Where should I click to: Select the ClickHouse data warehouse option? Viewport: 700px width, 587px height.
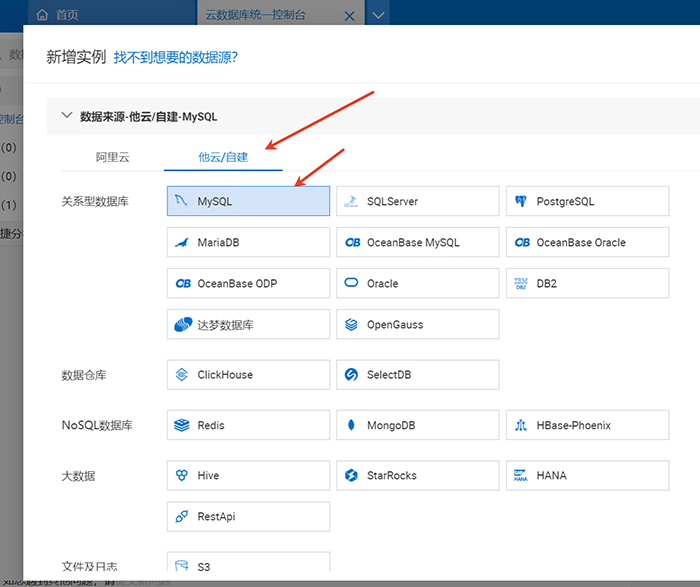tap(248, 375)
